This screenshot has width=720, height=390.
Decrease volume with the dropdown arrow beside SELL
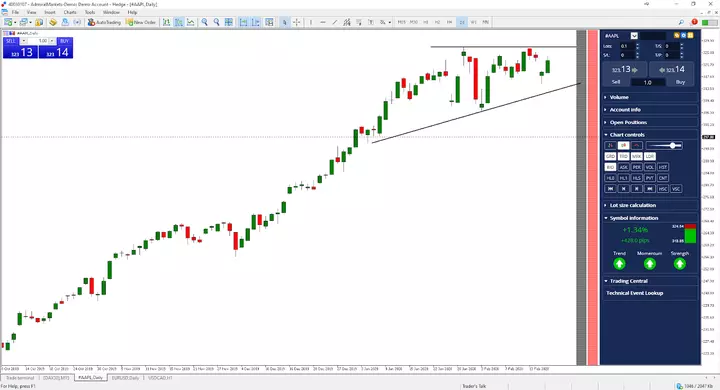(23, 41)
